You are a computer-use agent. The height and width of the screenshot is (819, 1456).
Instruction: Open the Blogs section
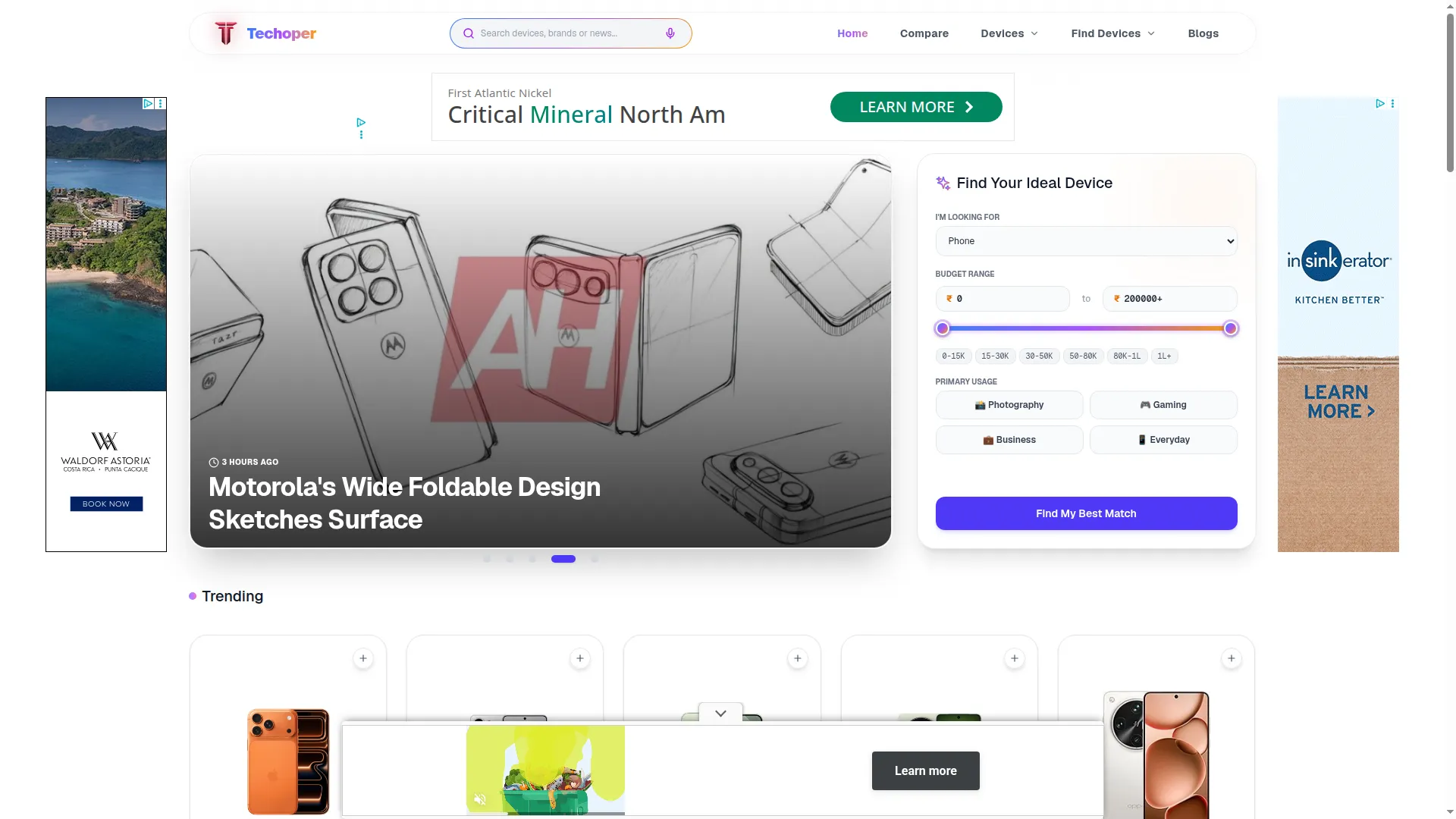(x=1203, y=33)
